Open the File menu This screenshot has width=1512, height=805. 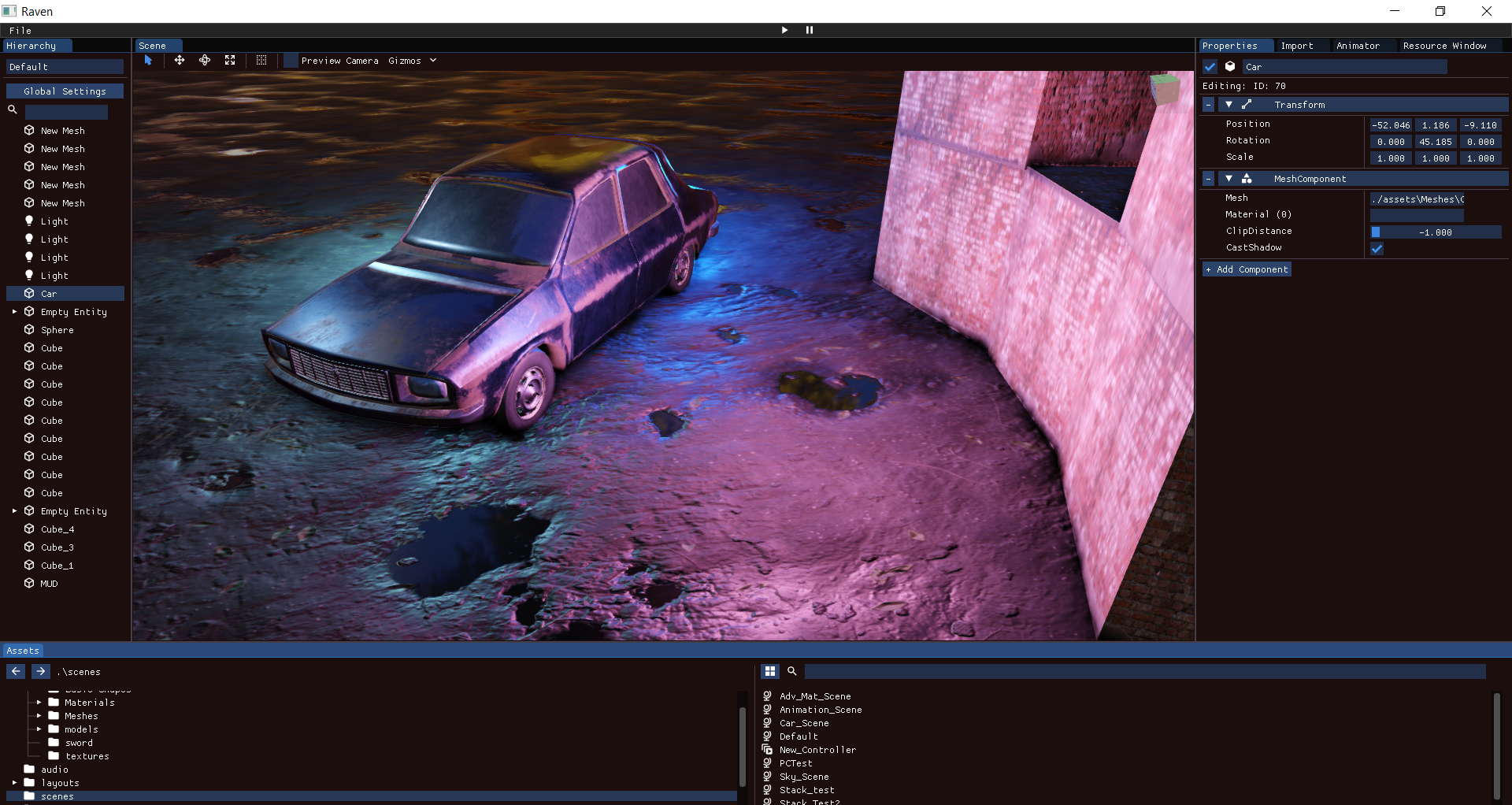click(x=20, y=30)
